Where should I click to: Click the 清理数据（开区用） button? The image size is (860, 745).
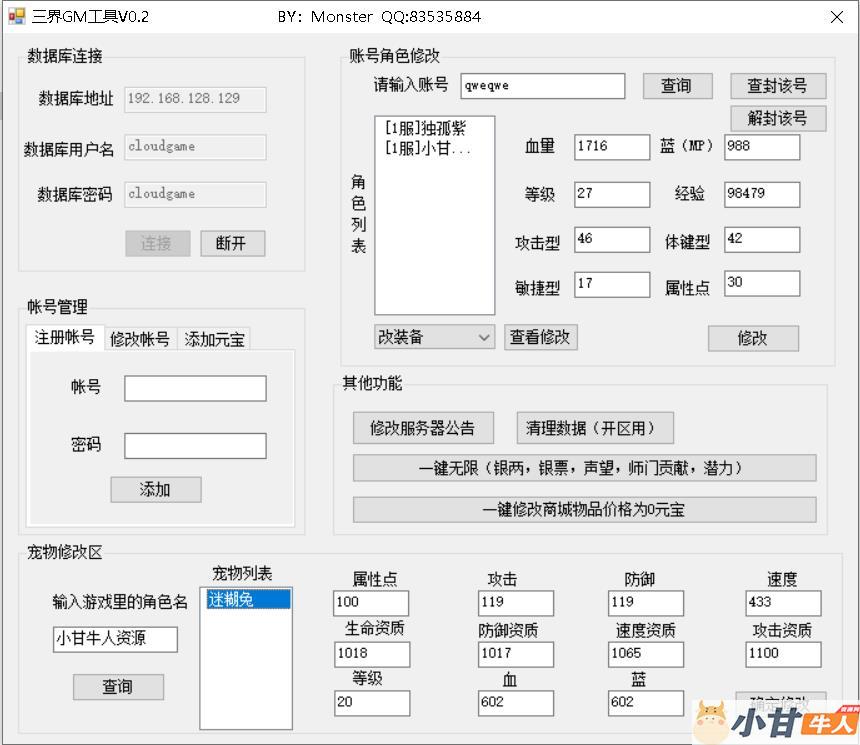[594, 428]
